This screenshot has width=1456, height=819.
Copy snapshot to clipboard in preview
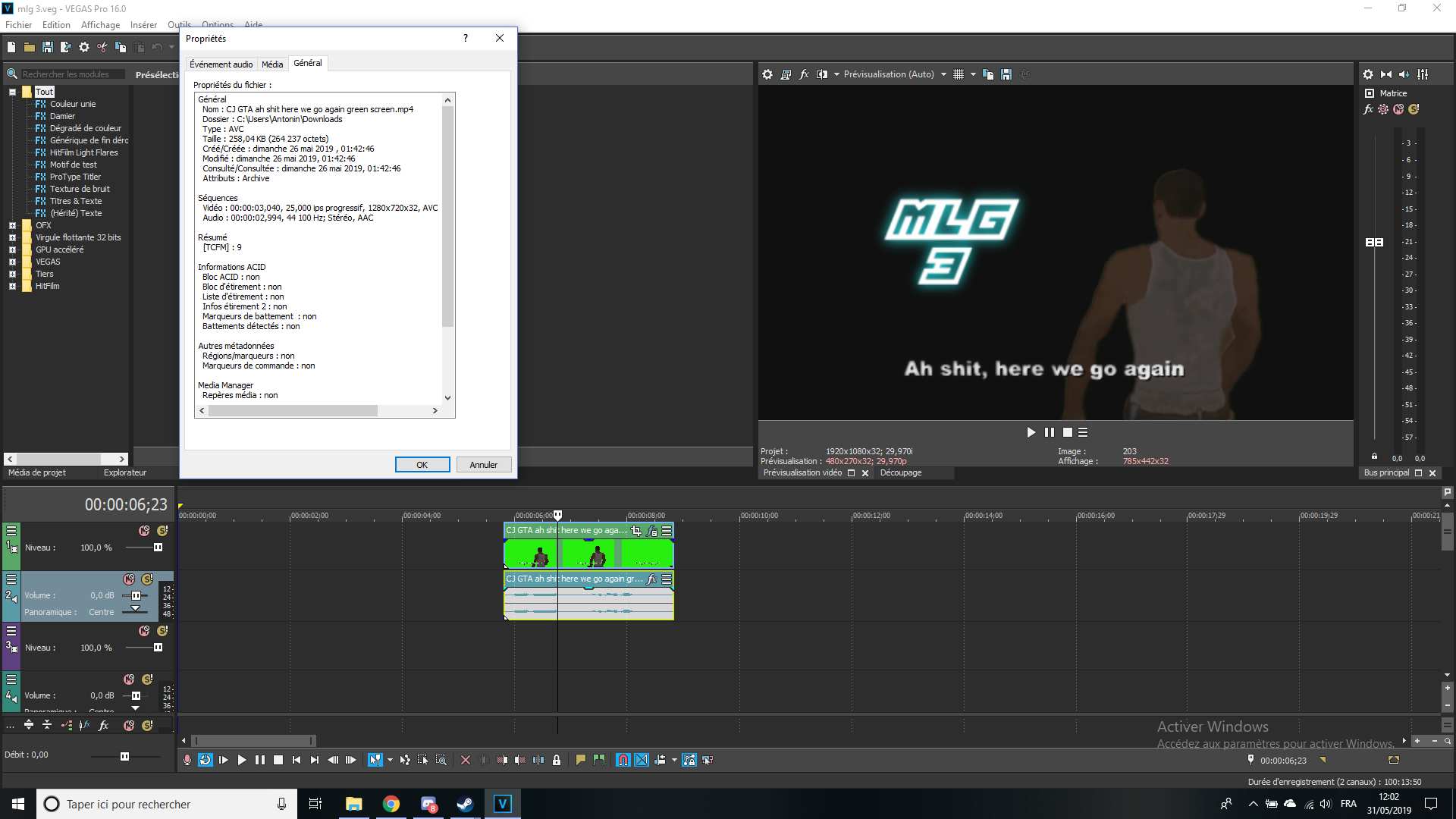[x=988, y=74]
